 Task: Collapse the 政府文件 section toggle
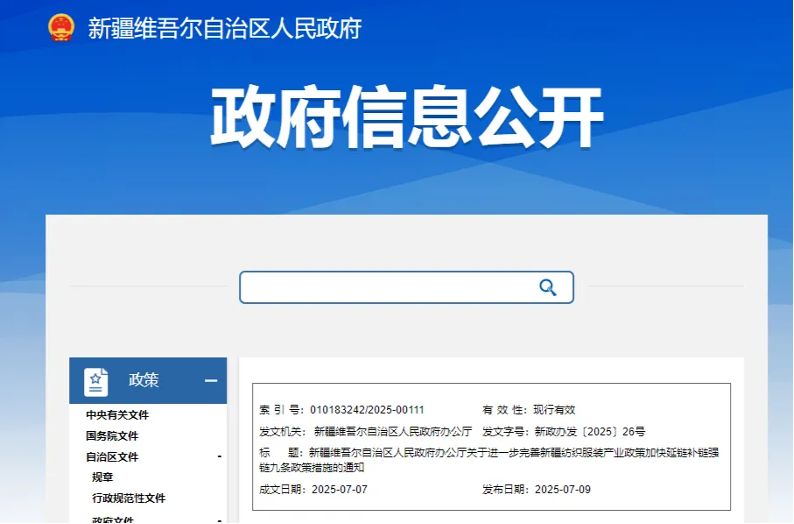click(x=219, y=519)
